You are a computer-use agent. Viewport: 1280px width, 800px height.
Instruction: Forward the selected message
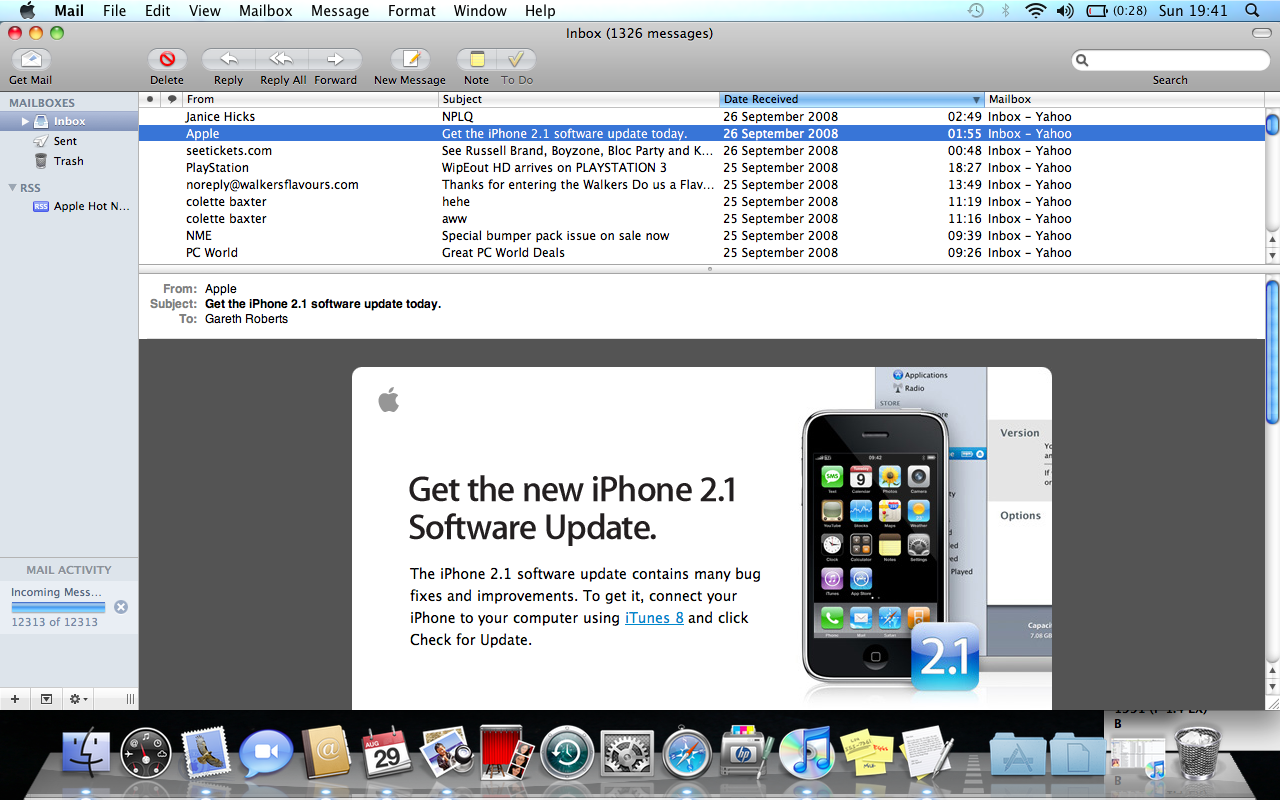[x=336, y=60]
